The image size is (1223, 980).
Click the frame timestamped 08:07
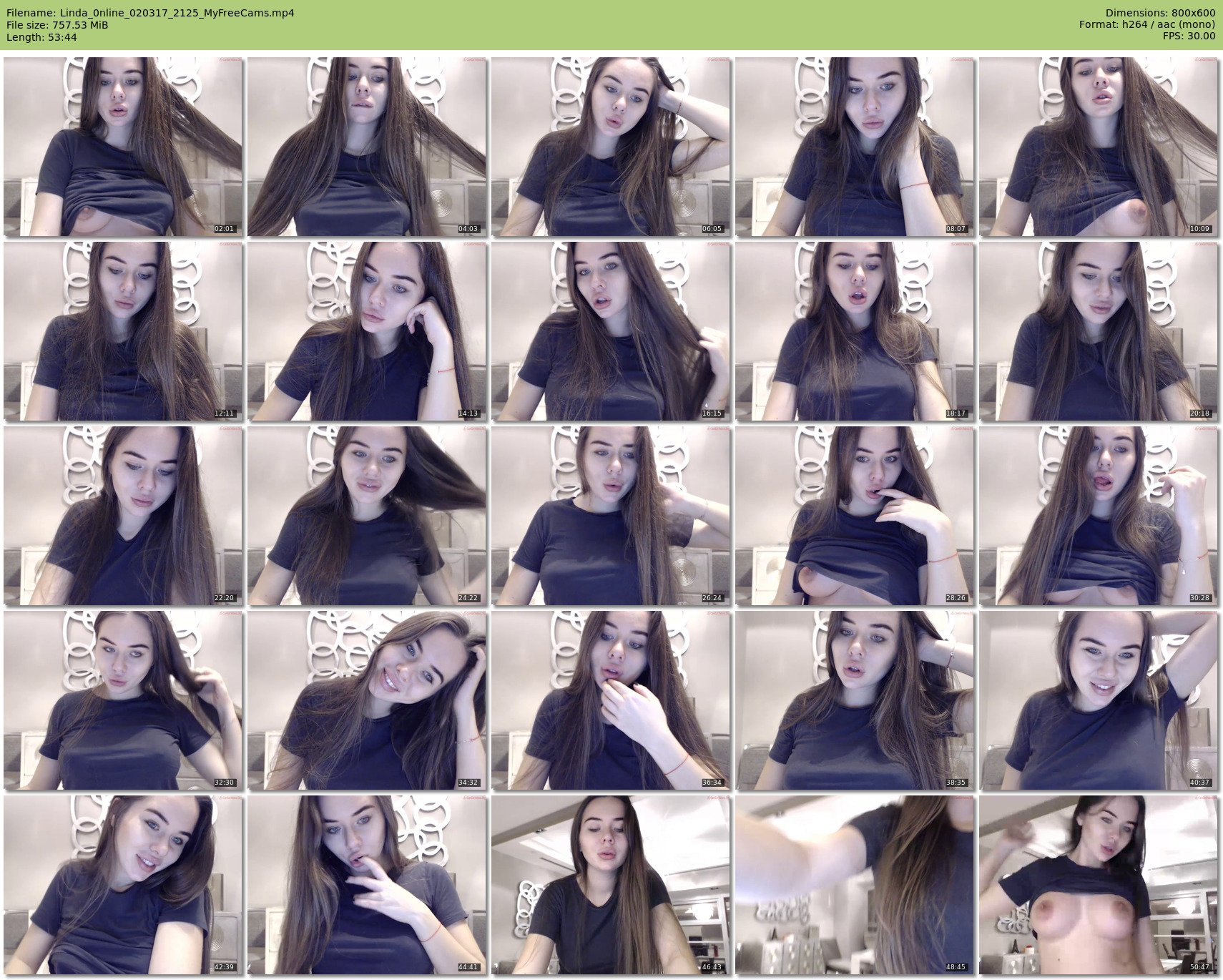(854, 147)
